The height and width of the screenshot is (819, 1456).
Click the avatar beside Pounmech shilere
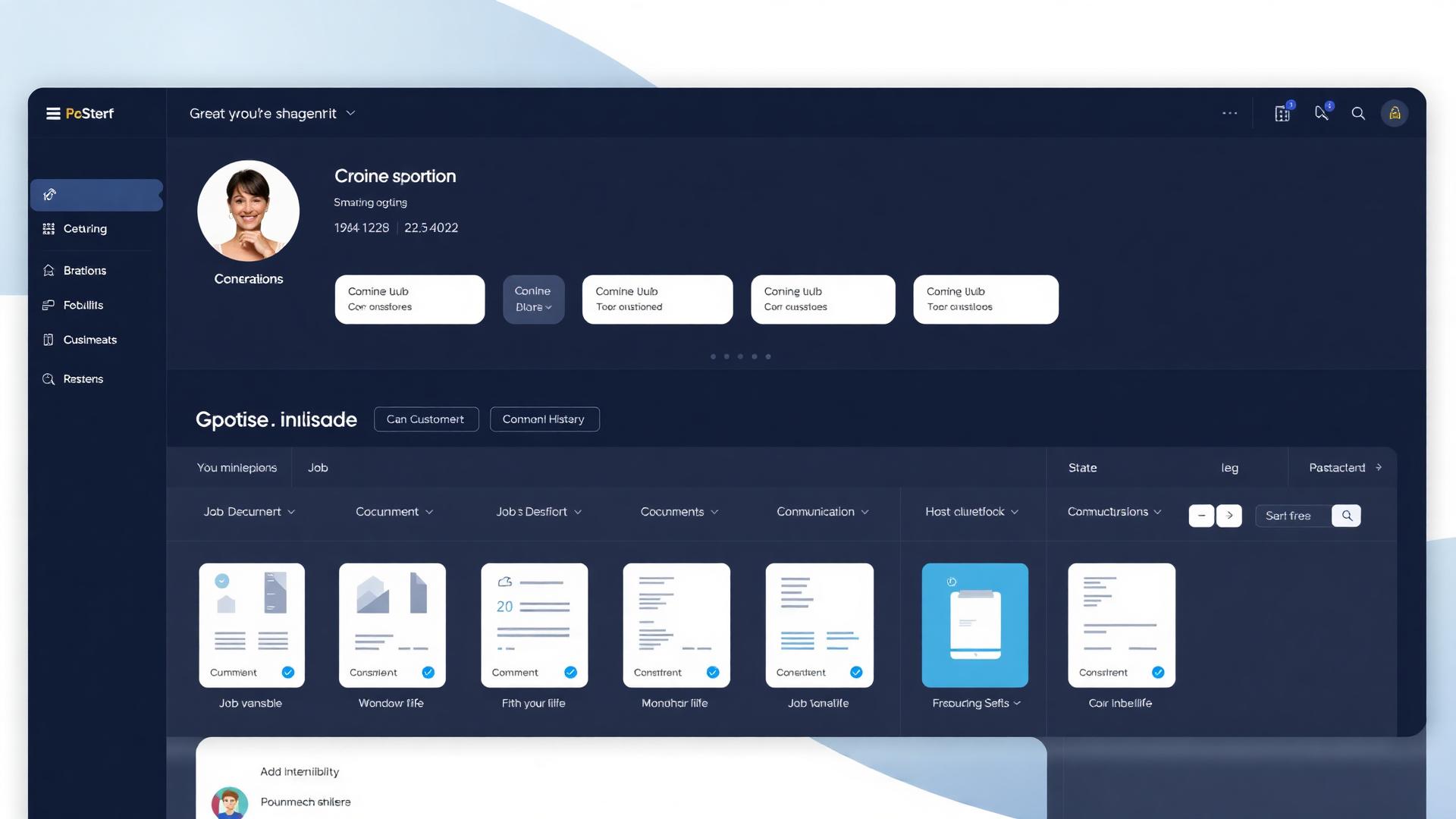230,803
